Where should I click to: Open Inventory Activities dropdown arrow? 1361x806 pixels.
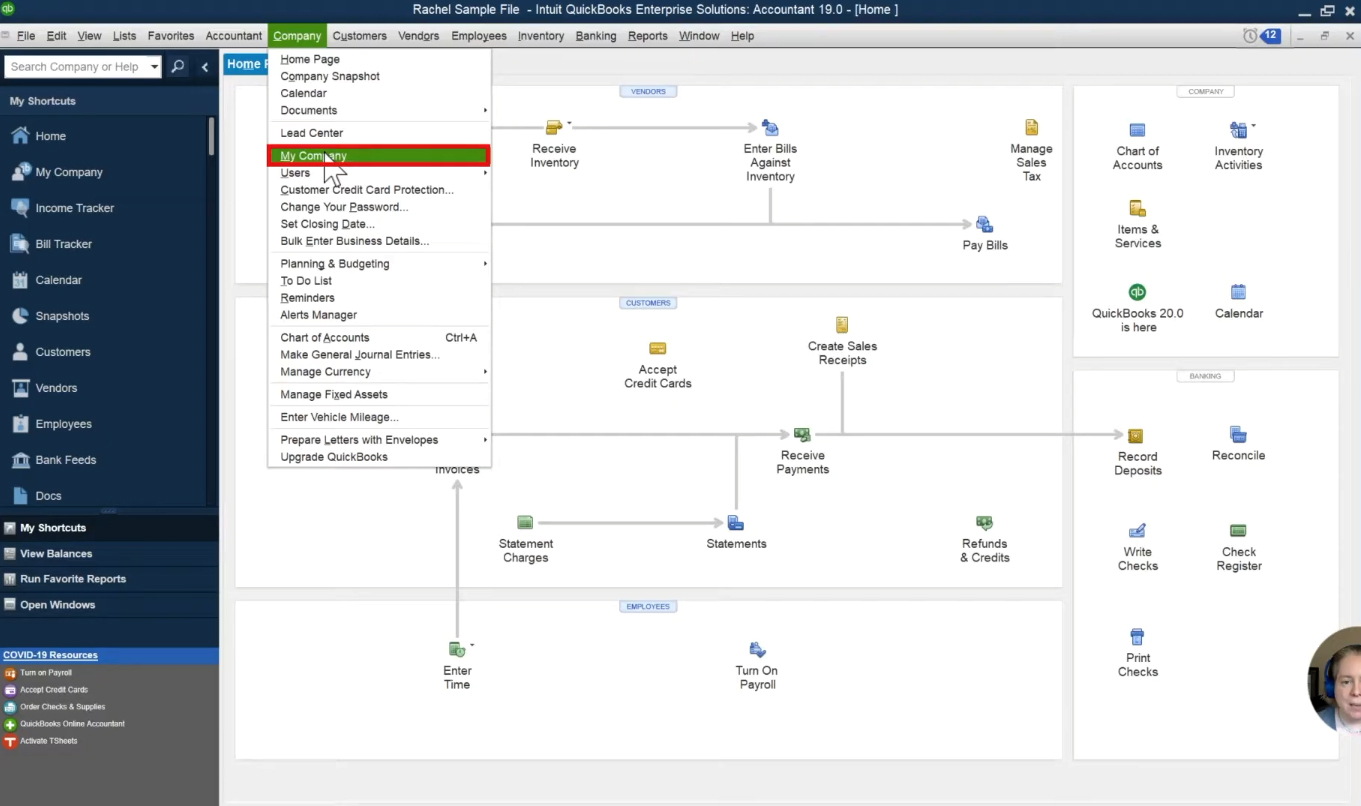[x=1253, y=126]
